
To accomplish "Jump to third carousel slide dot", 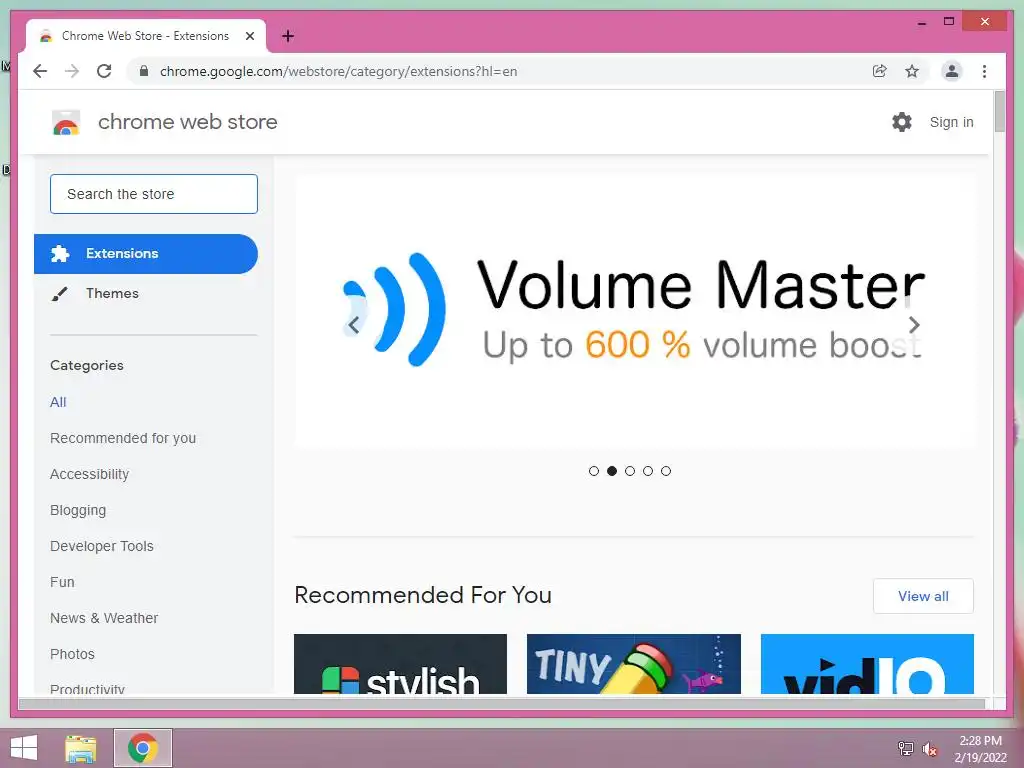I will [630, 471].
